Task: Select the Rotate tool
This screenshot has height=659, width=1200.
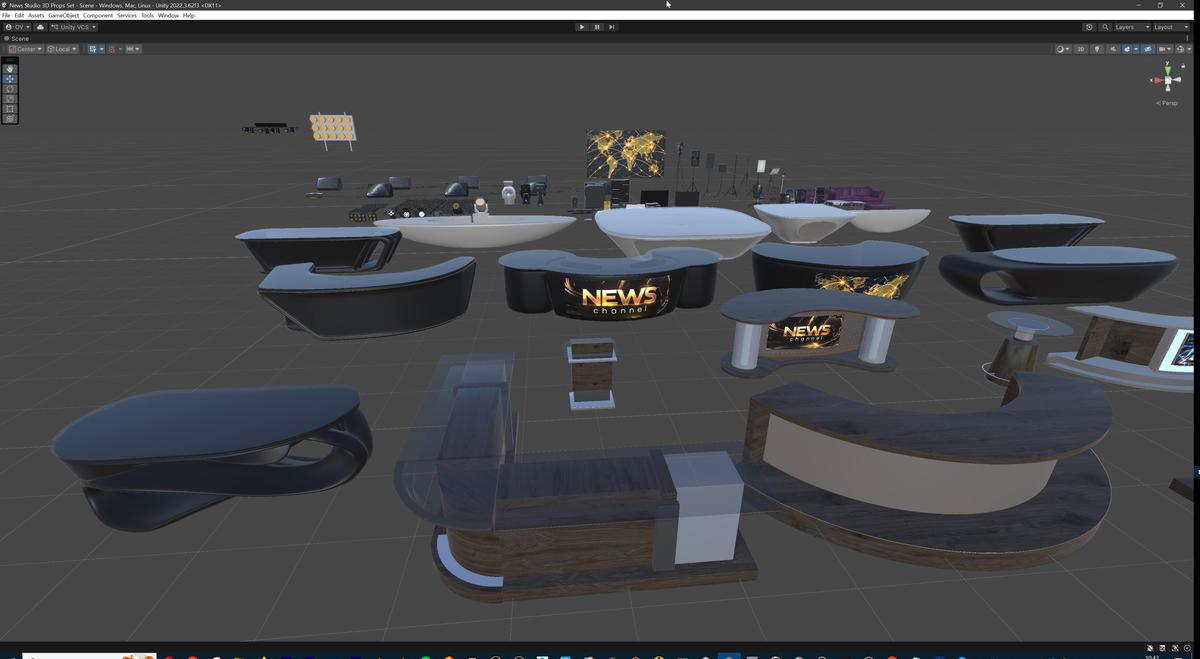Action: click(10, 88)
